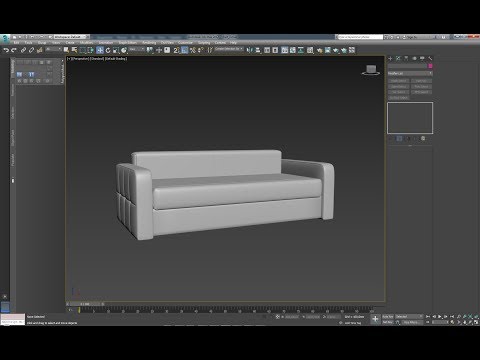This screenshot has width=480, height=360.
Task: Click the Align tool icon
Action: click(257, 50)
